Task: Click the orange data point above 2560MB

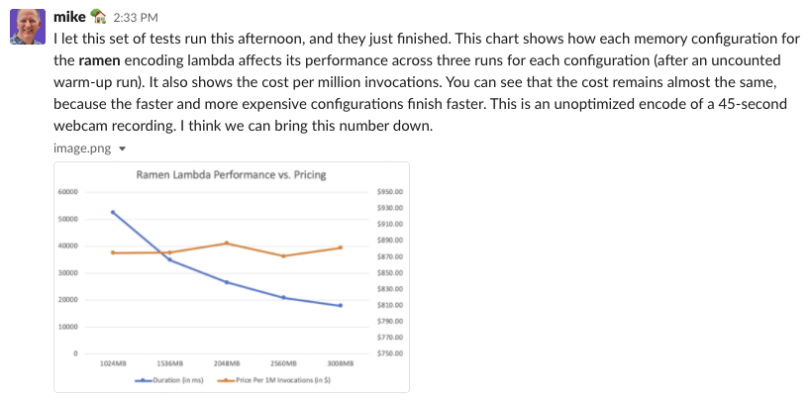Action: pyautogui.click(x=284, y=256)
